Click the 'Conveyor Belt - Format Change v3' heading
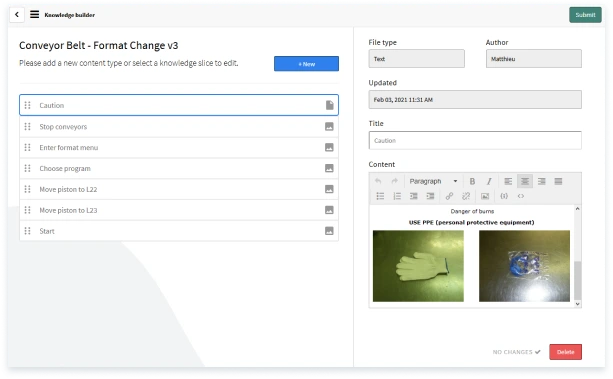This screenshot has width=613, height=379. pos(99,45)
